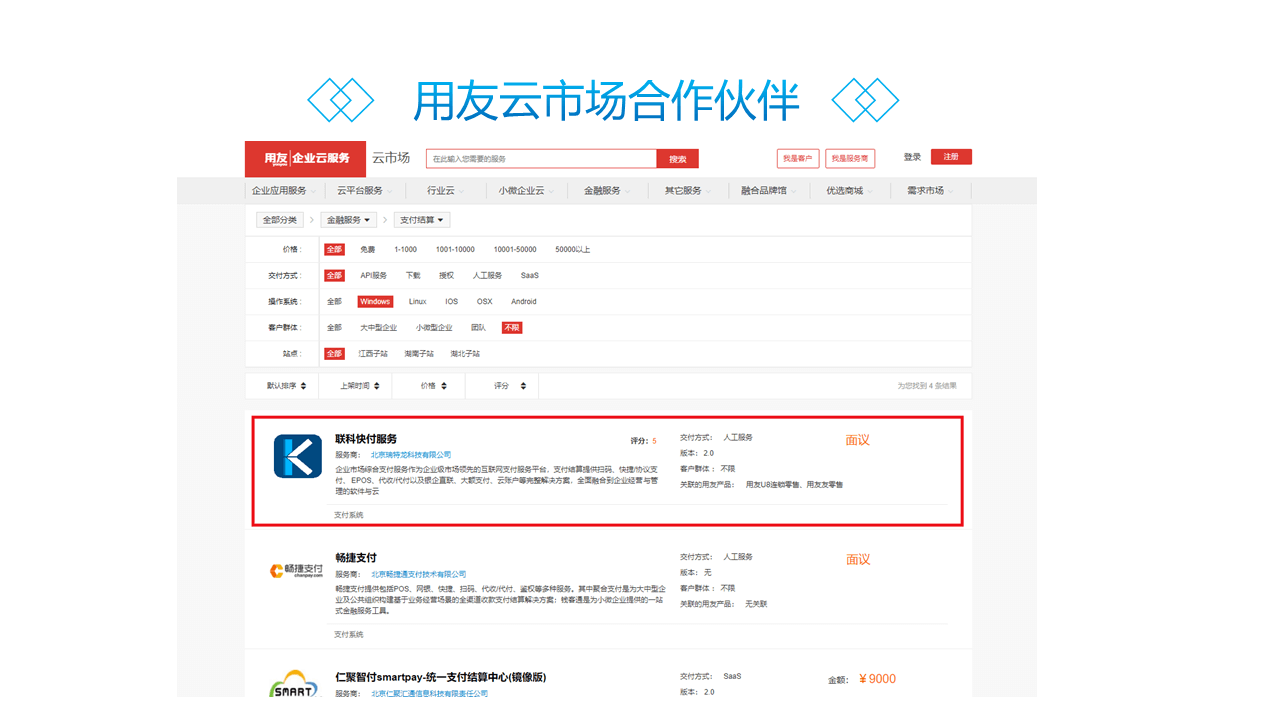Open provider link 北京畅捷通支付技术有限公司
The image size is (1280, 720).
pyautogui.click(x=419, y=574)
